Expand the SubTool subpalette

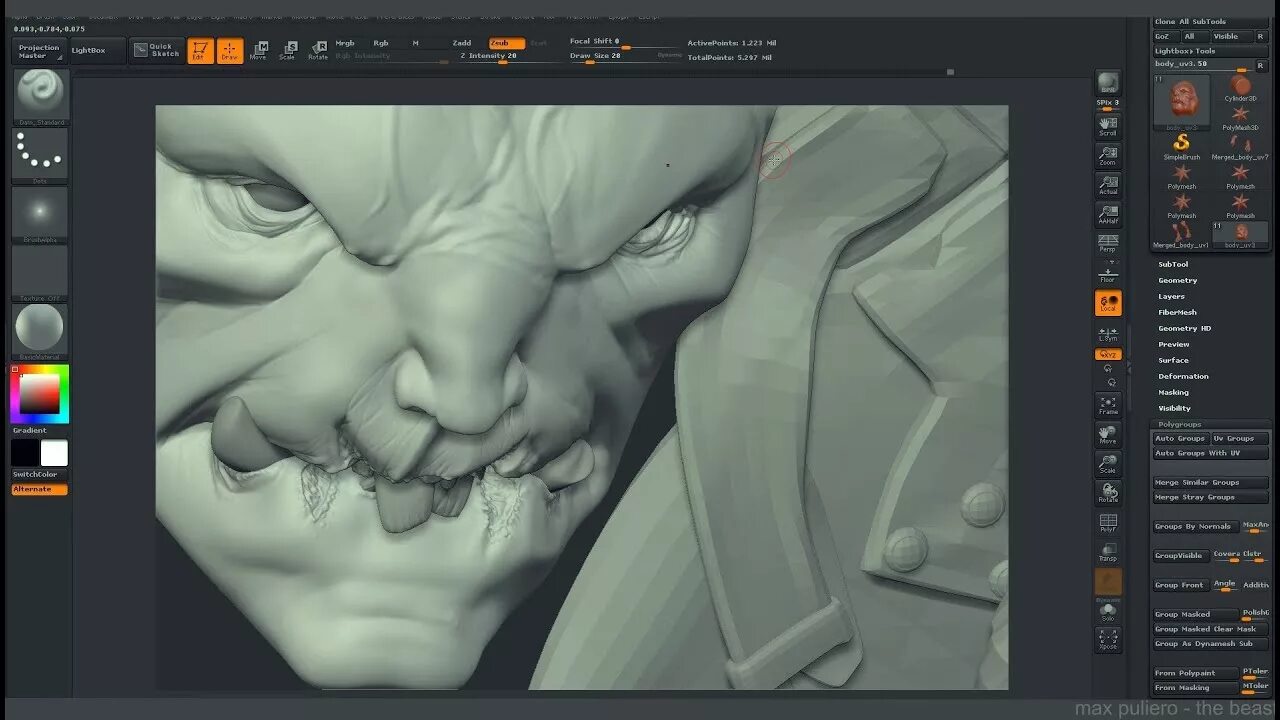(1173, 264)
